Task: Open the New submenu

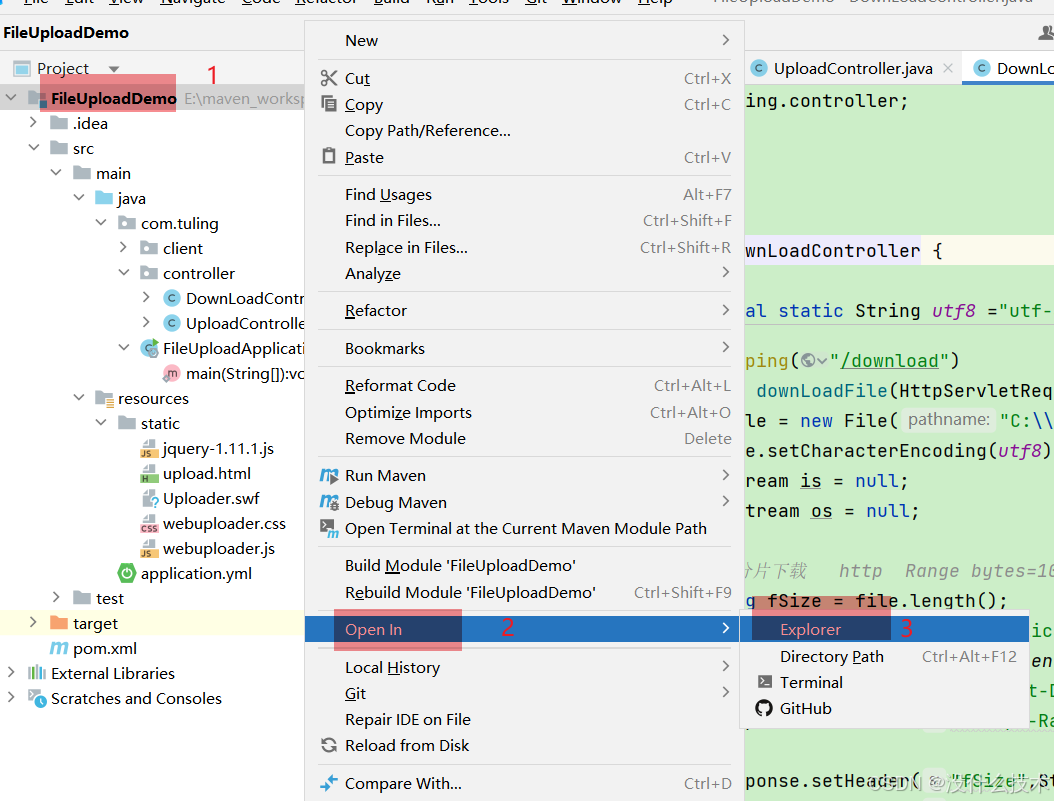Action: [x=524, y=40]
